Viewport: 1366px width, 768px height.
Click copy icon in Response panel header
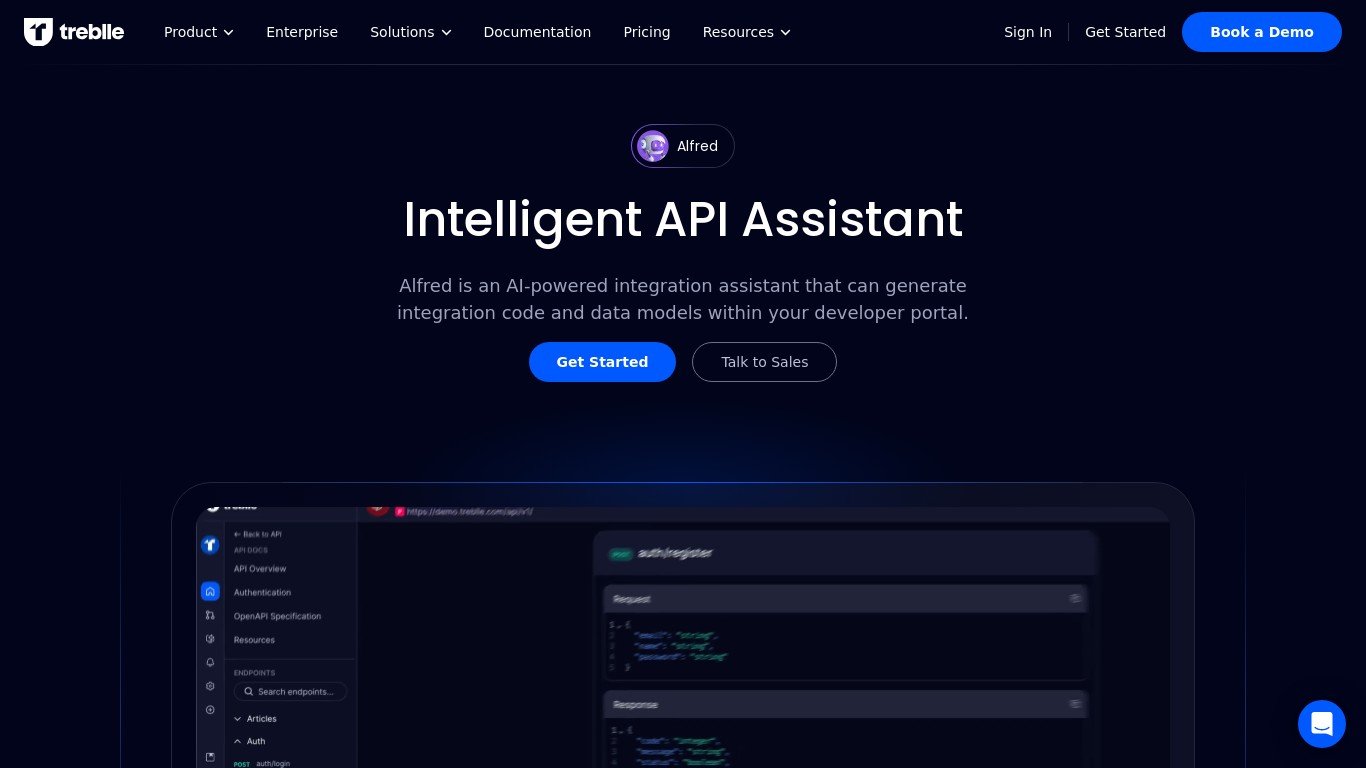click(1075, 705)
